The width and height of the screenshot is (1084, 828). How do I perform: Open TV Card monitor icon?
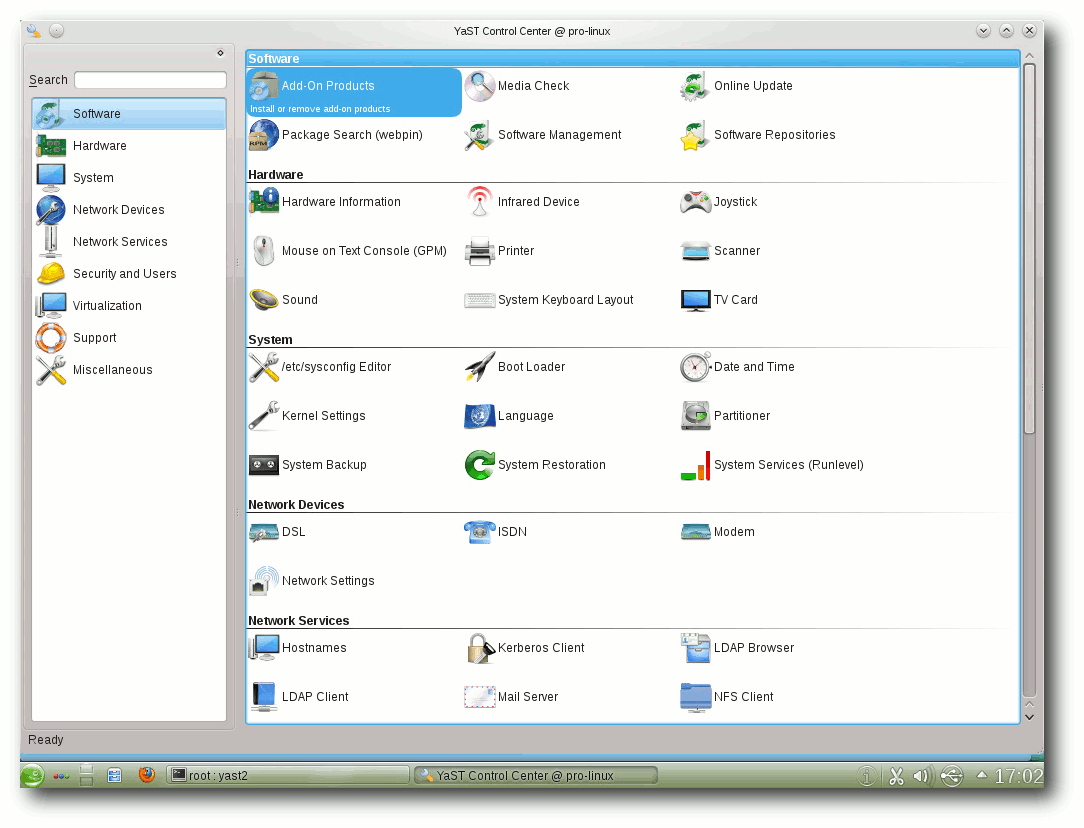click(x=695, y=300)
